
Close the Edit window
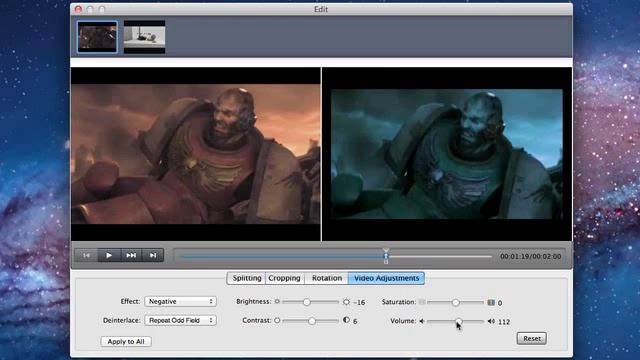click(78, 9)
